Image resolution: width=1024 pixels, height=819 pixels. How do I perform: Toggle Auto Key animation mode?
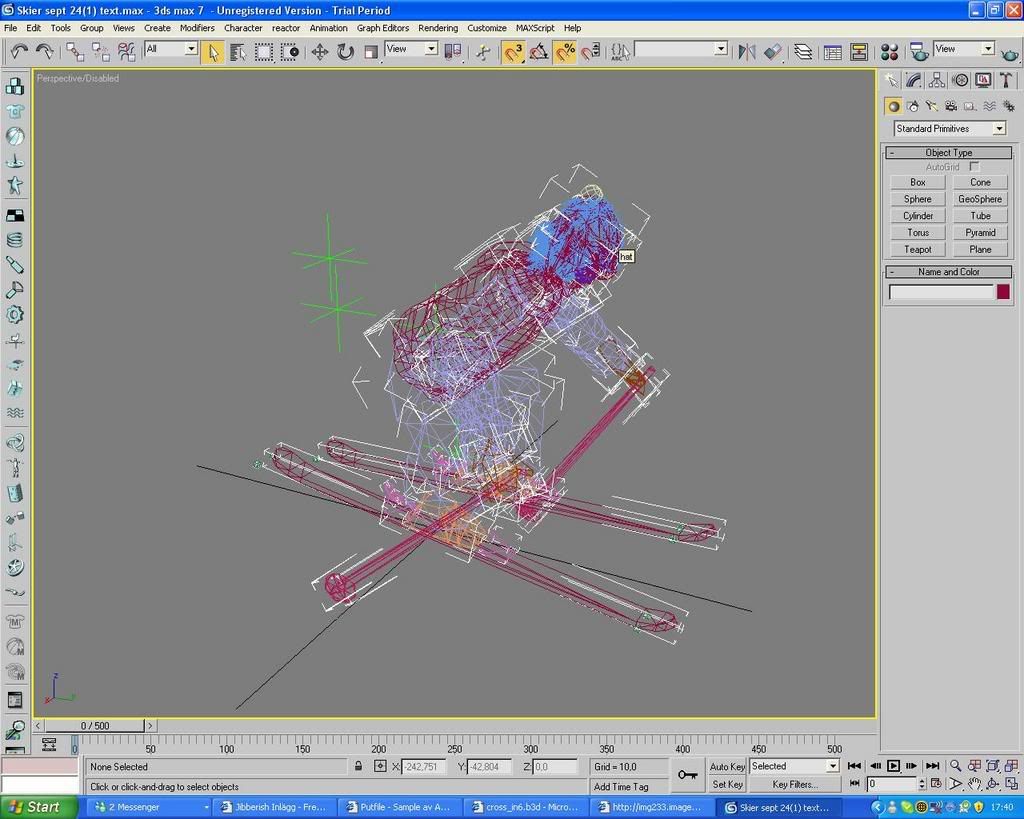click(x=727, y=766)
